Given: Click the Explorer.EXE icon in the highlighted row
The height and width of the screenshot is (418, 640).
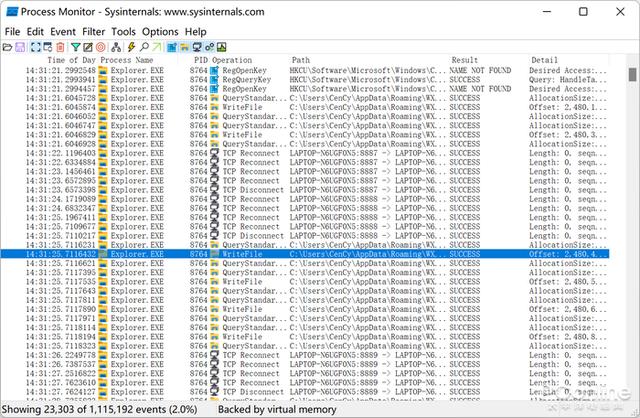Looking at the screenshot, I should pos(103,254).
